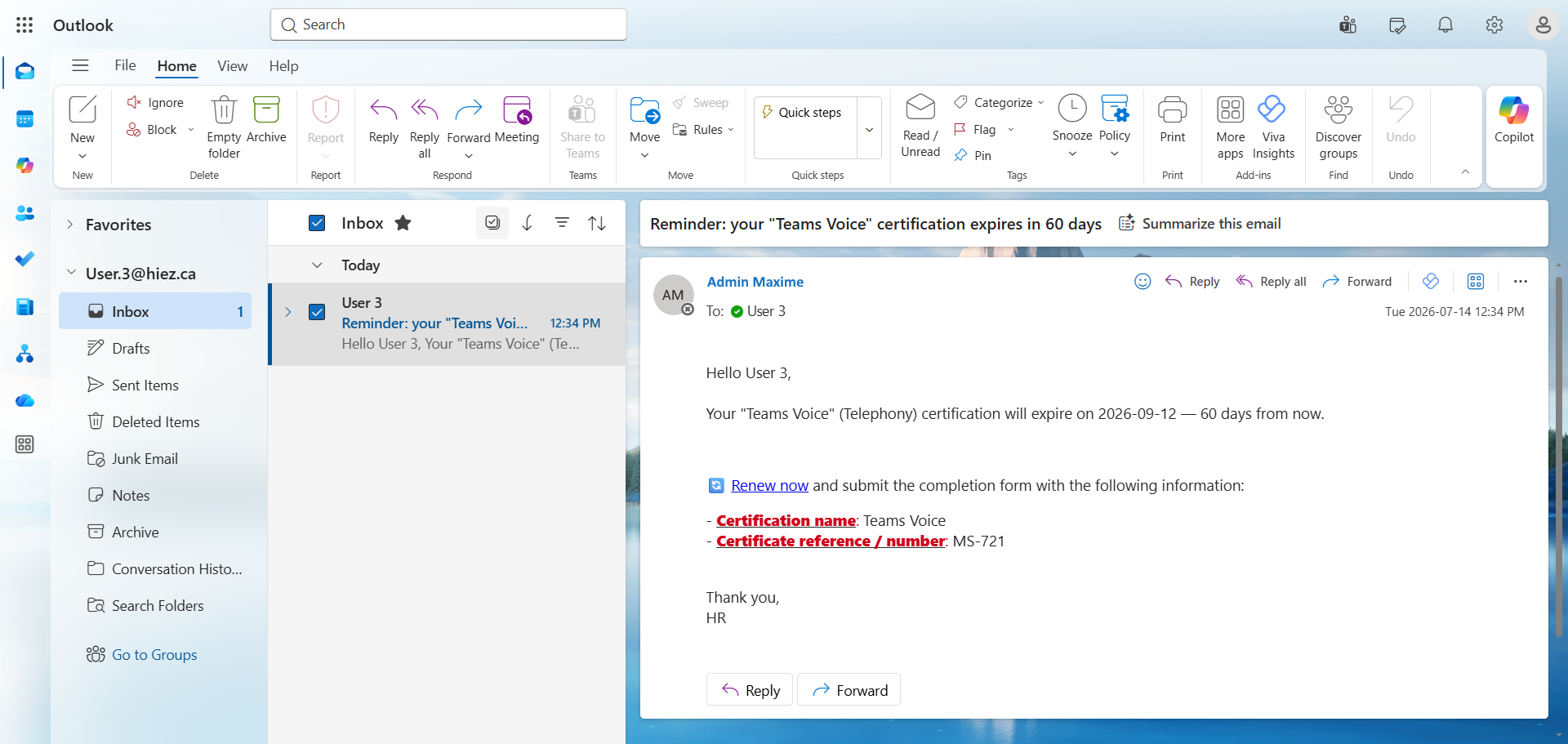Image resolution: width=1568 pixels, height=744 pixels.
Task: Open People contacts in the app rail
Action: click(x=24, y=213)
